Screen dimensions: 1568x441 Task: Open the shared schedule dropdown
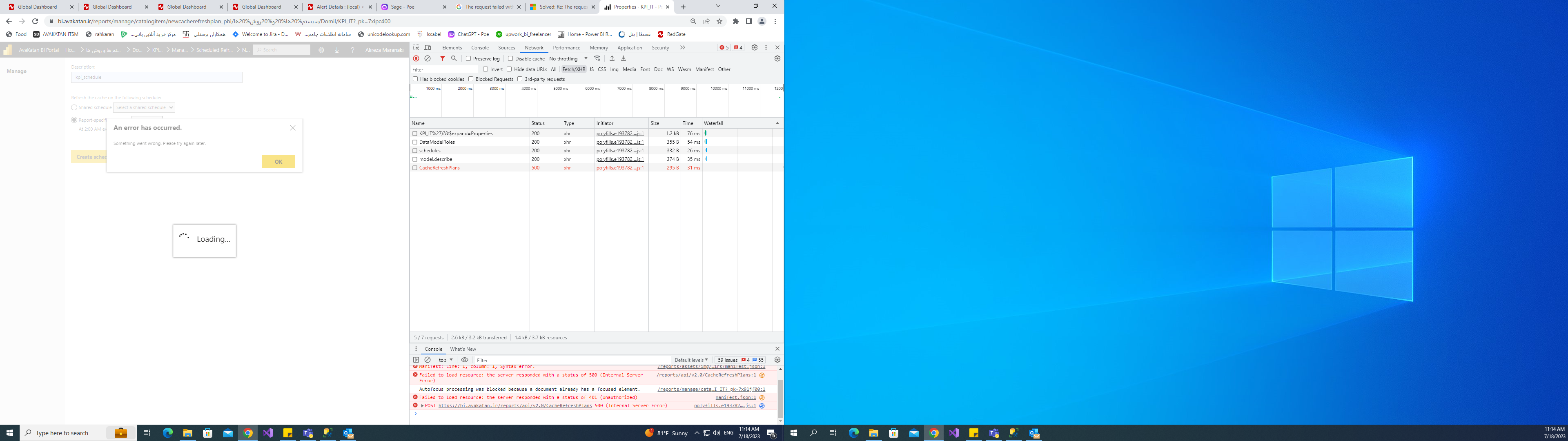144,107
